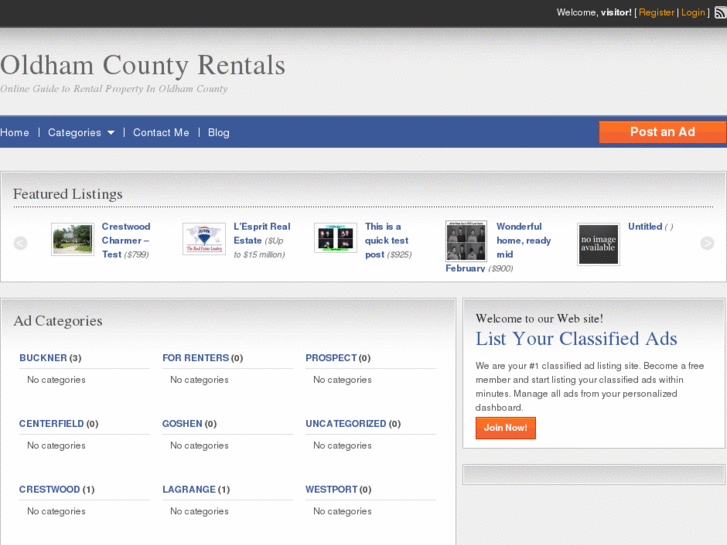Open the RSS feed icon
This screenshot has height=545, width=727.
pyautogui.click(x=721, y=13)
